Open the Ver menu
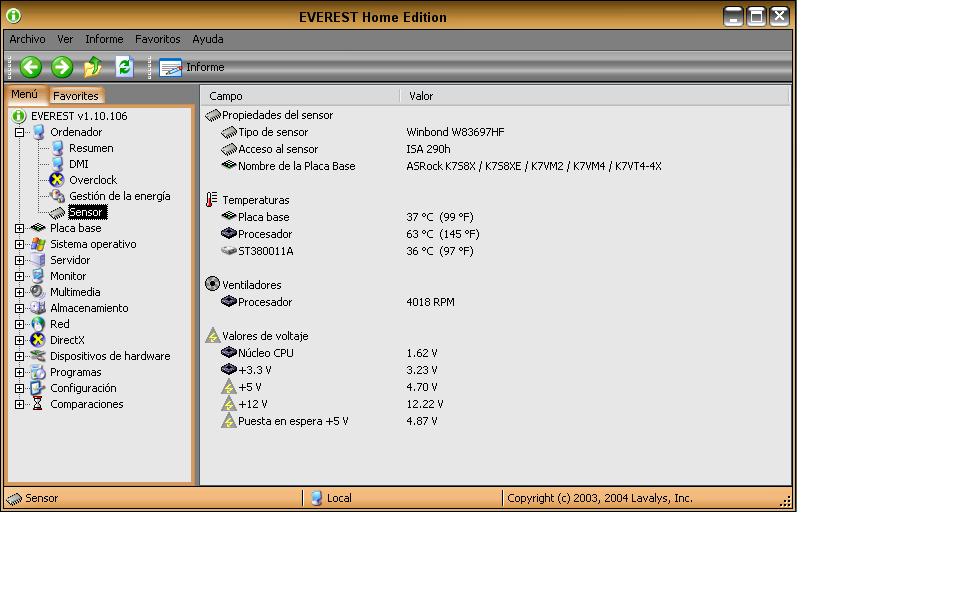The height and width of the screenshot is (601, 962). (x=65, y=39)
